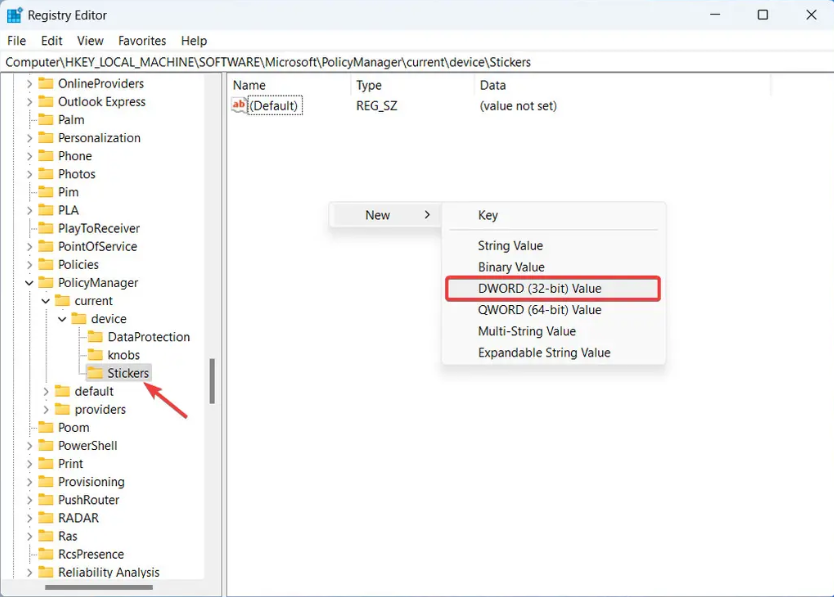Image resolution: width=834 pixels, height=597 pixels.
Task: Click the Policies folder icon
Action: [x=46, y=264]
